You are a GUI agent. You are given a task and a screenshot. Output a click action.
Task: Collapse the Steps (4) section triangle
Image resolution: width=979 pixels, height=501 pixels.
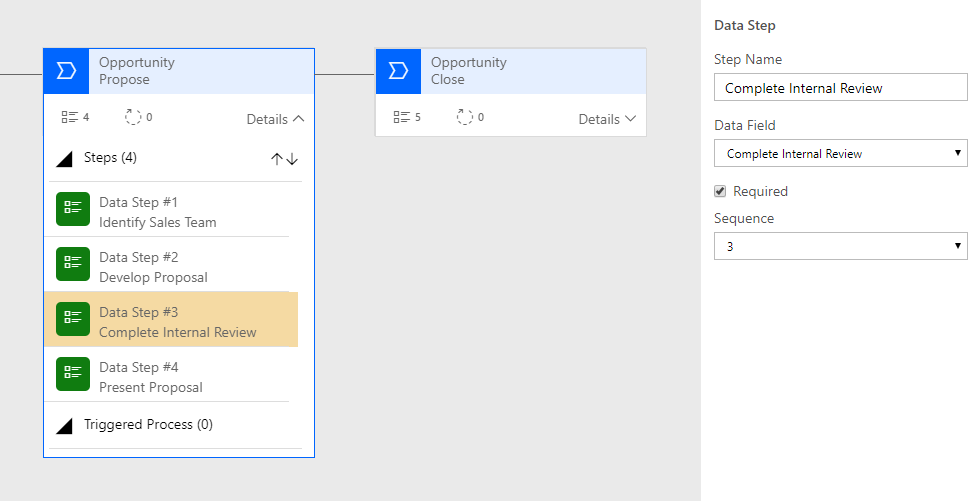pos(64,159)
